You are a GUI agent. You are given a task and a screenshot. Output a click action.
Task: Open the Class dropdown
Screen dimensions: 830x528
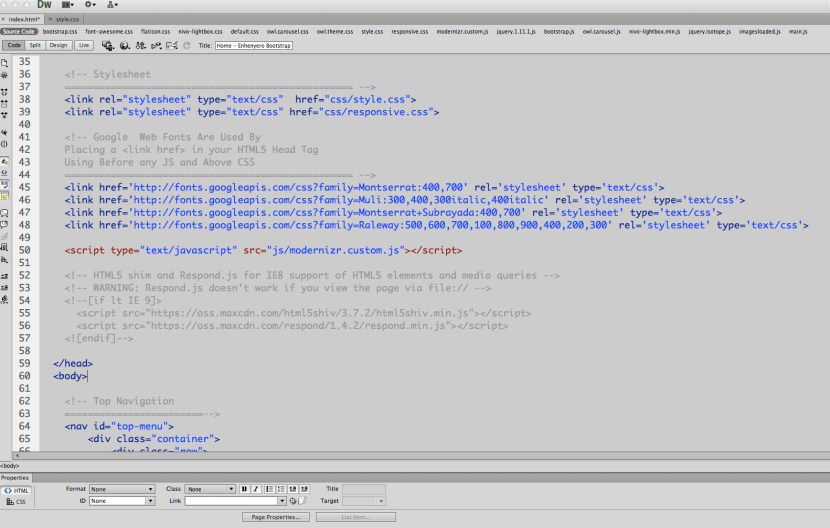tap(210, 489)
